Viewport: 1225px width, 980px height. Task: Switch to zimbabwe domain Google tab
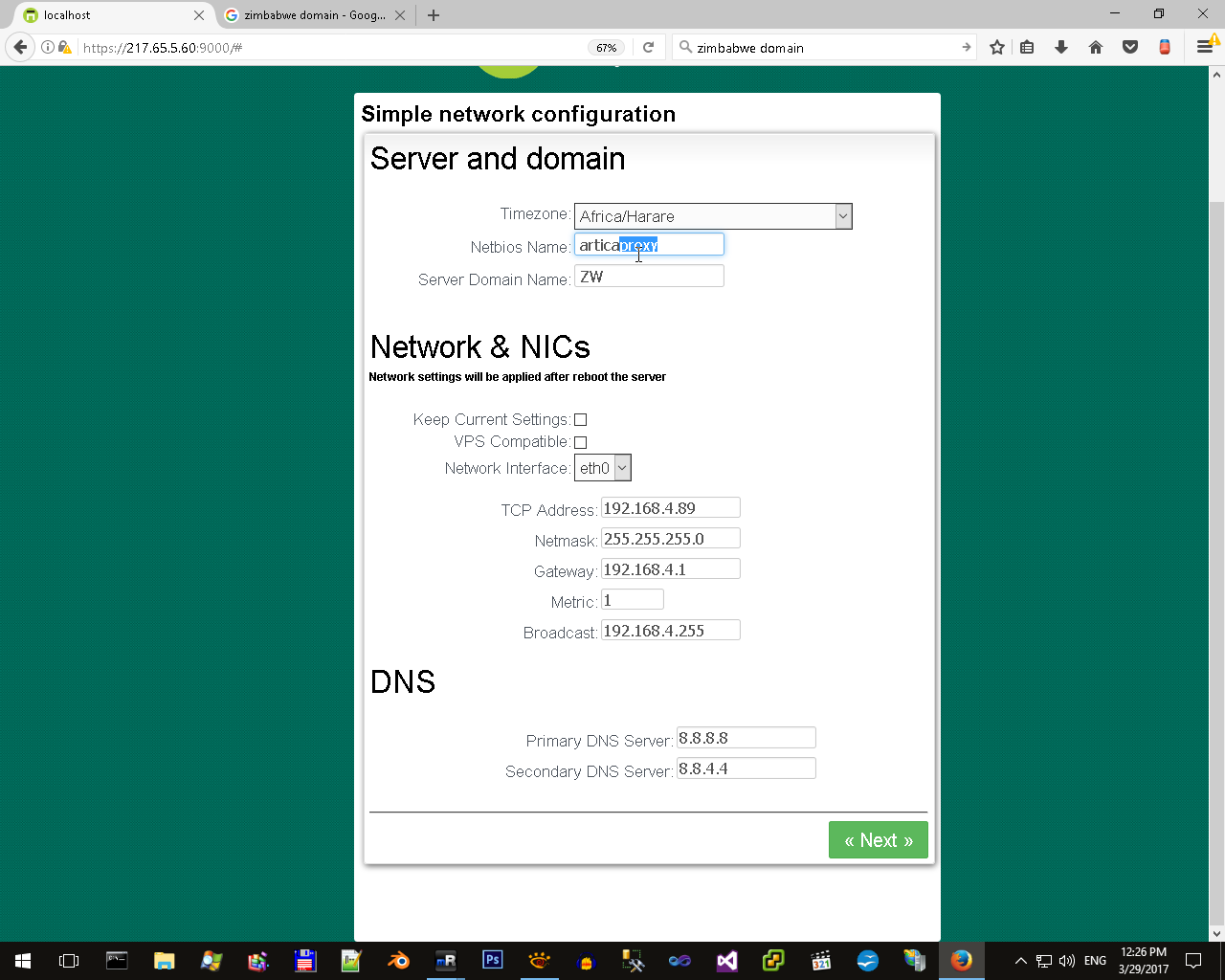(304, 15)
